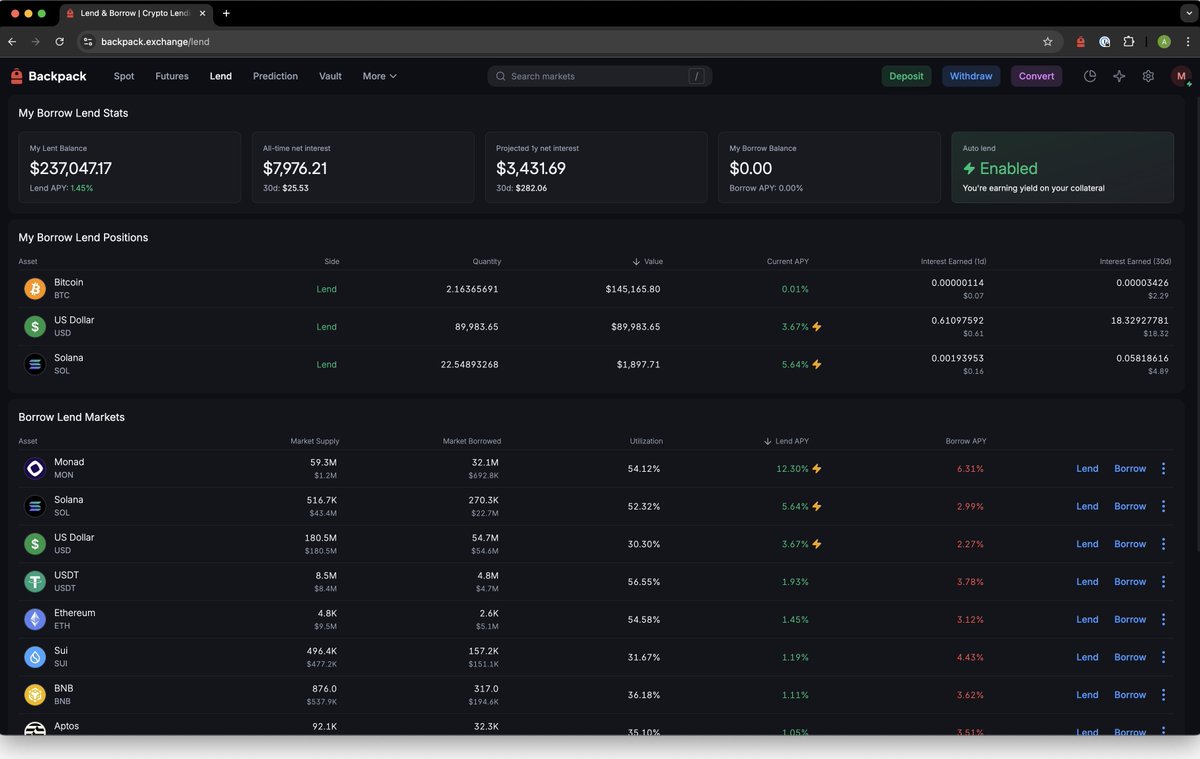Click the Convert button
This screenshot has width=1200, height=759.
[x=1036, y=76]
